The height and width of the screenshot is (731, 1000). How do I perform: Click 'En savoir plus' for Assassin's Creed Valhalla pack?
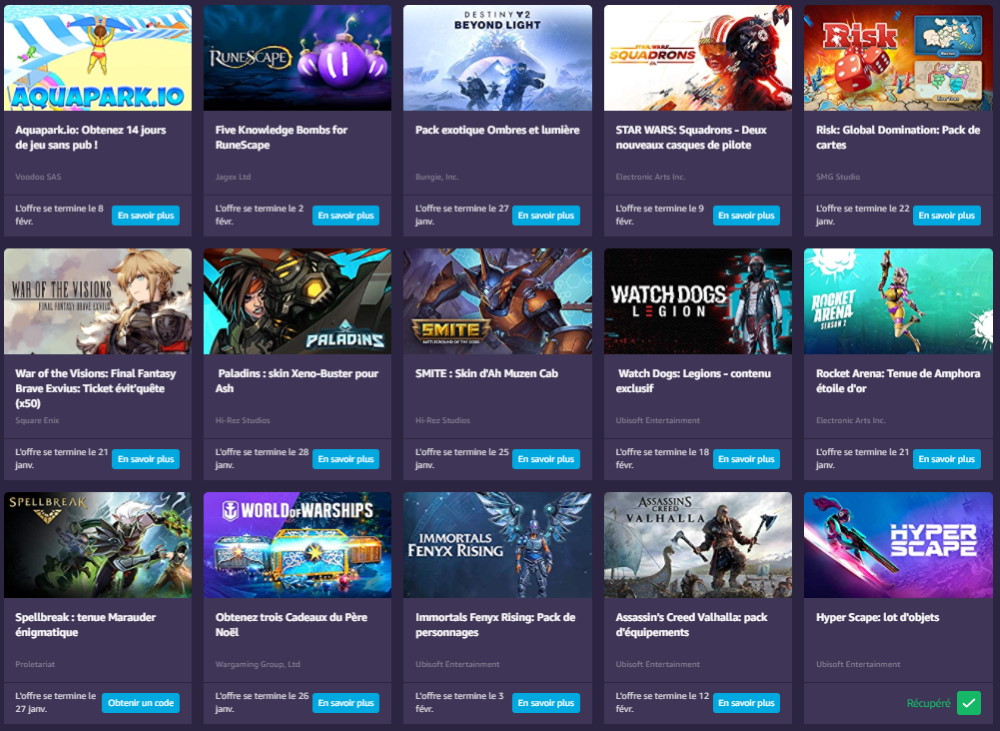(746, 703)
